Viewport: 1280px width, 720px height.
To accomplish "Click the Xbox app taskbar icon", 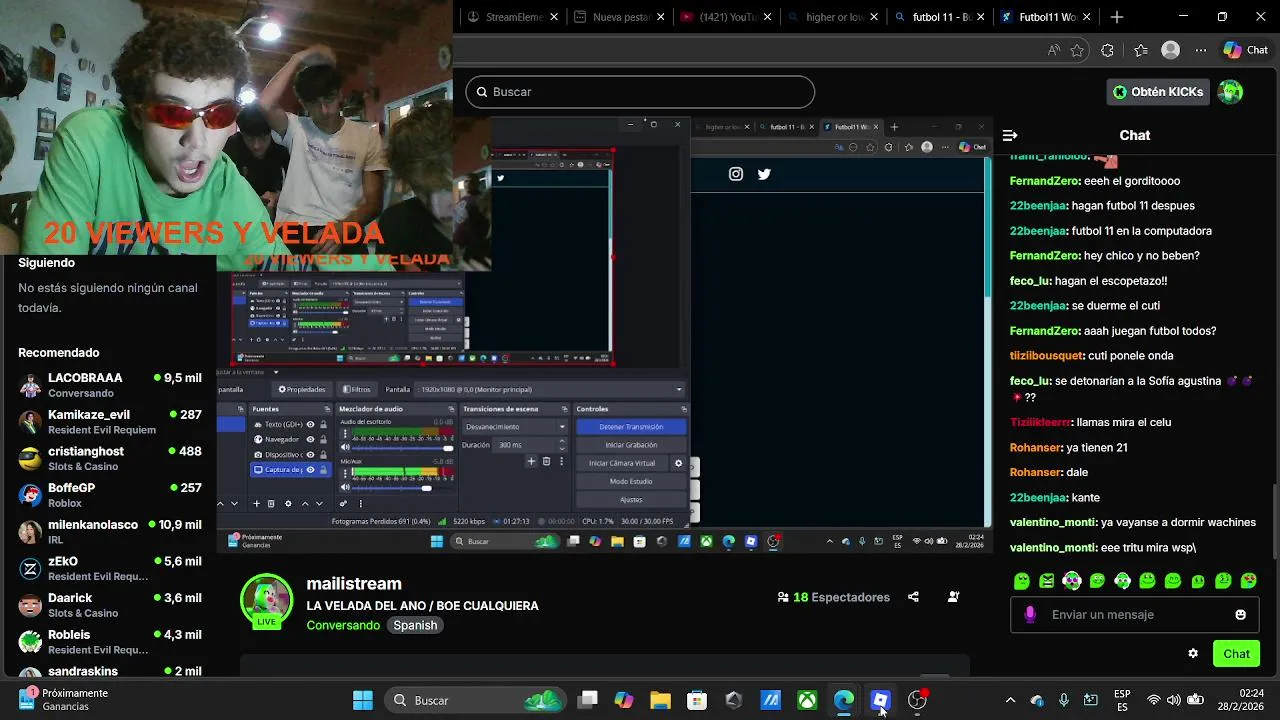I will [807, 700].
